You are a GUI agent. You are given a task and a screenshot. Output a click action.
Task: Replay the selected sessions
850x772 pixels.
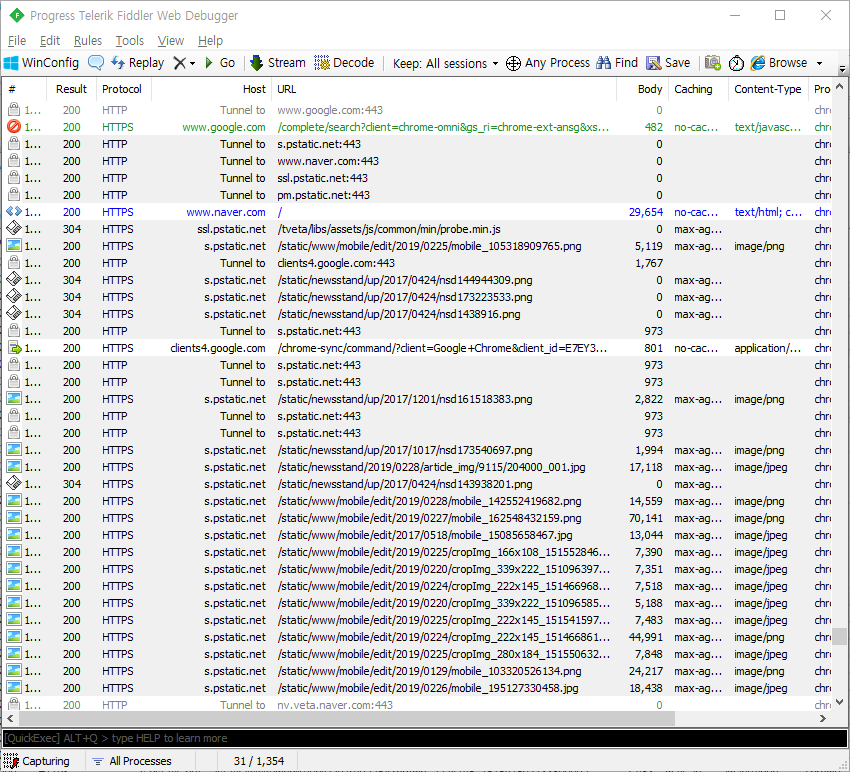pos(138,63)
